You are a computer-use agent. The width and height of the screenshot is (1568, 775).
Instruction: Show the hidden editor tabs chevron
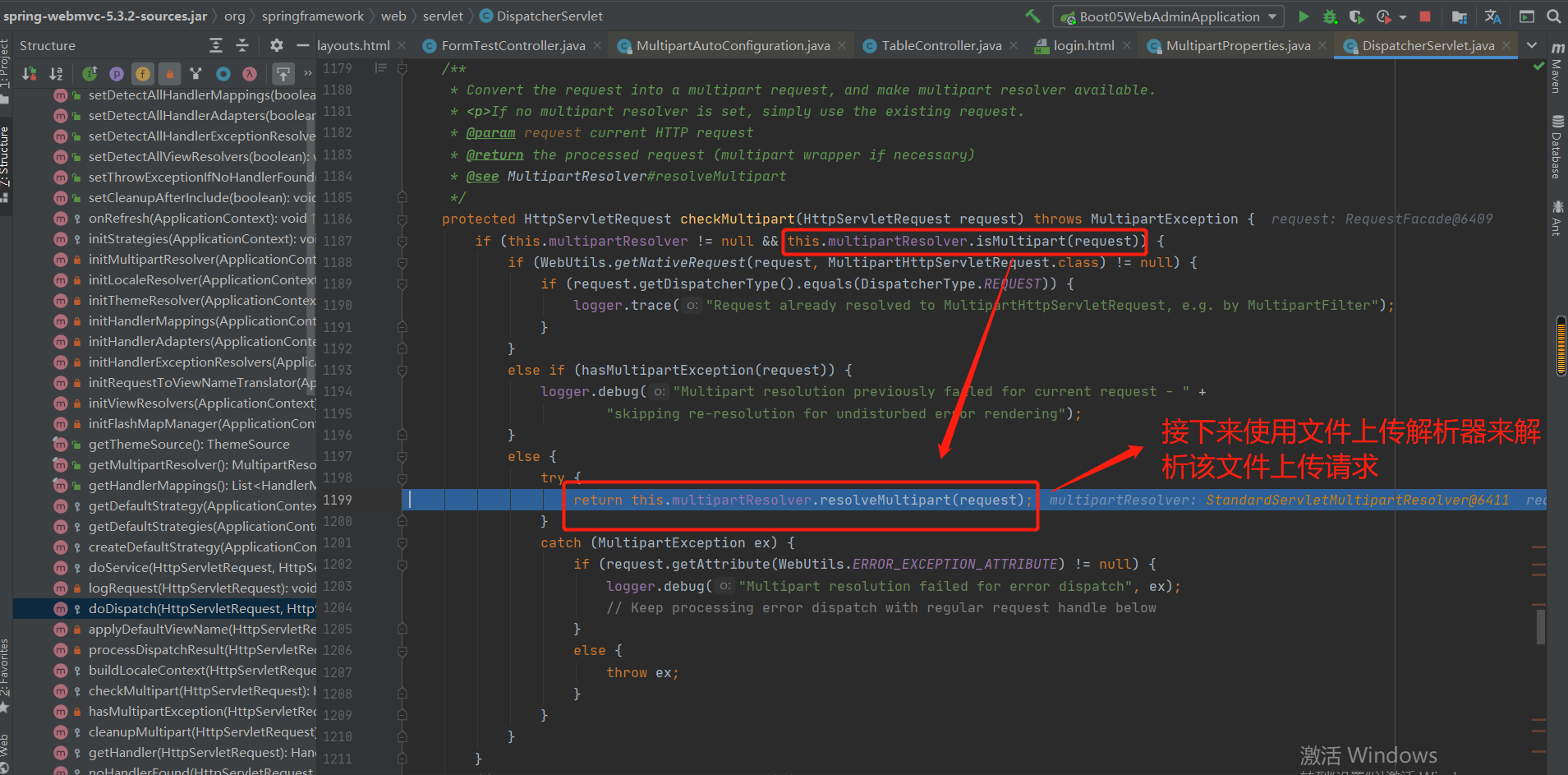click(x=1532, y=45)
